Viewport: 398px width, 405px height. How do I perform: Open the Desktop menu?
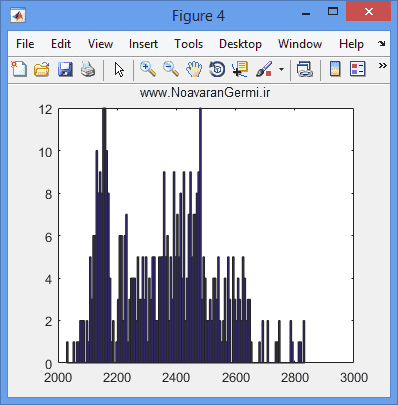tap(240, 44)
